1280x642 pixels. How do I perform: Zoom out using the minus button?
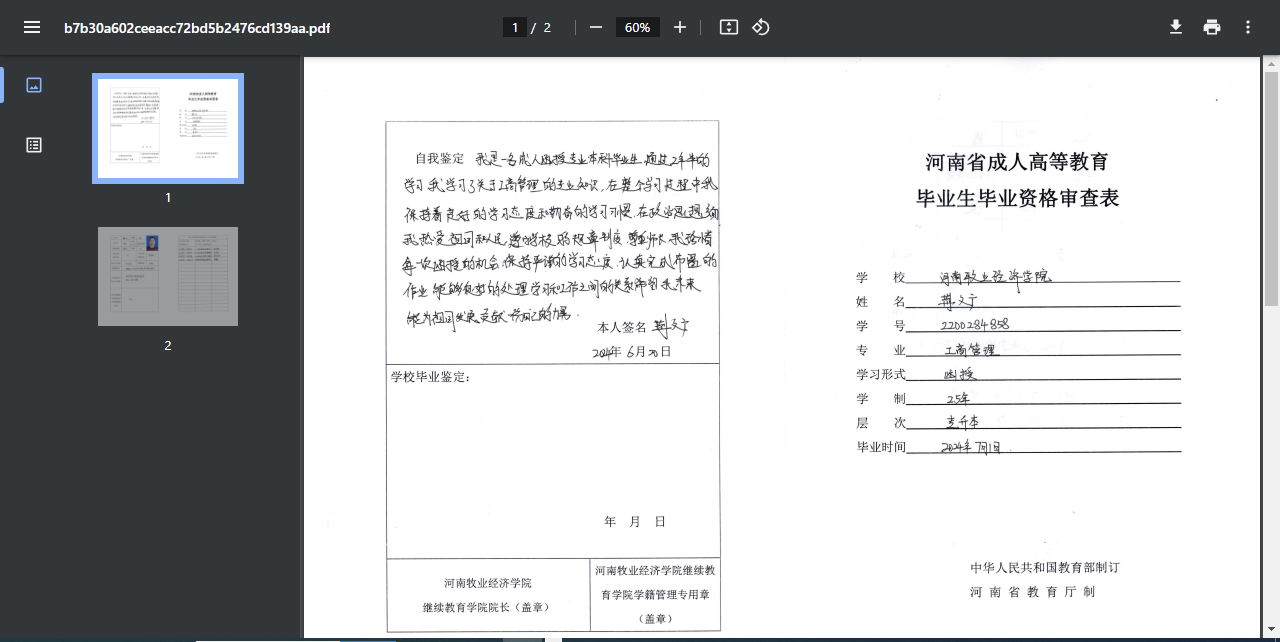click(596, 27)
